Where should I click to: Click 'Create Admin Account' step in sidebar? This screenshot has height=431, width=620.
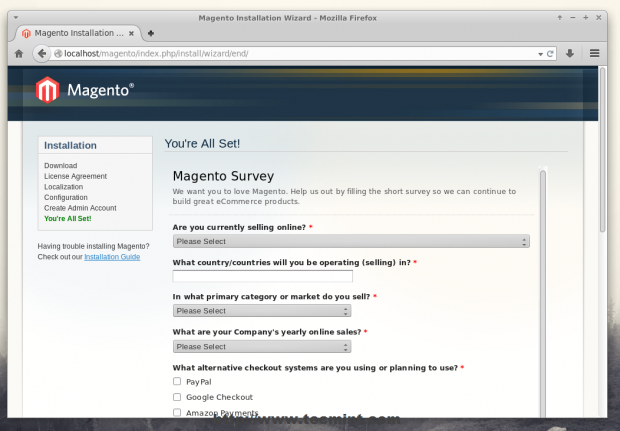[80, 208]
